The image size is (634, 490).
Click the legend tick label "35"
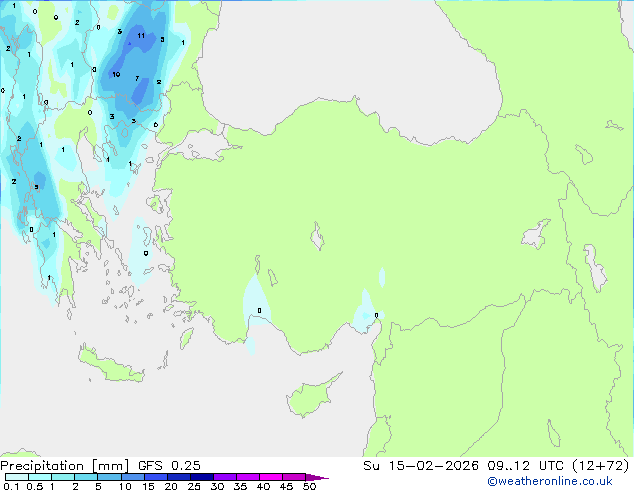pos(240,486)
